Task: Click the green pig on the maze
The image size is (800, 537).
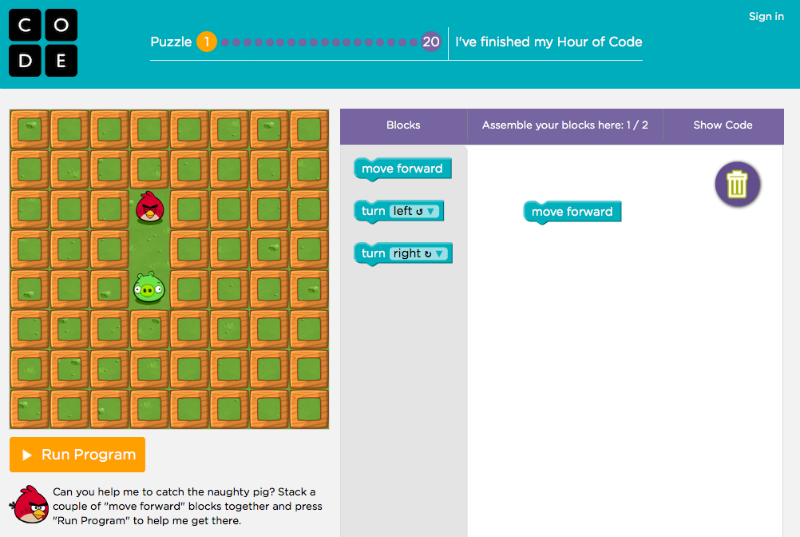Action: point(149,288)
